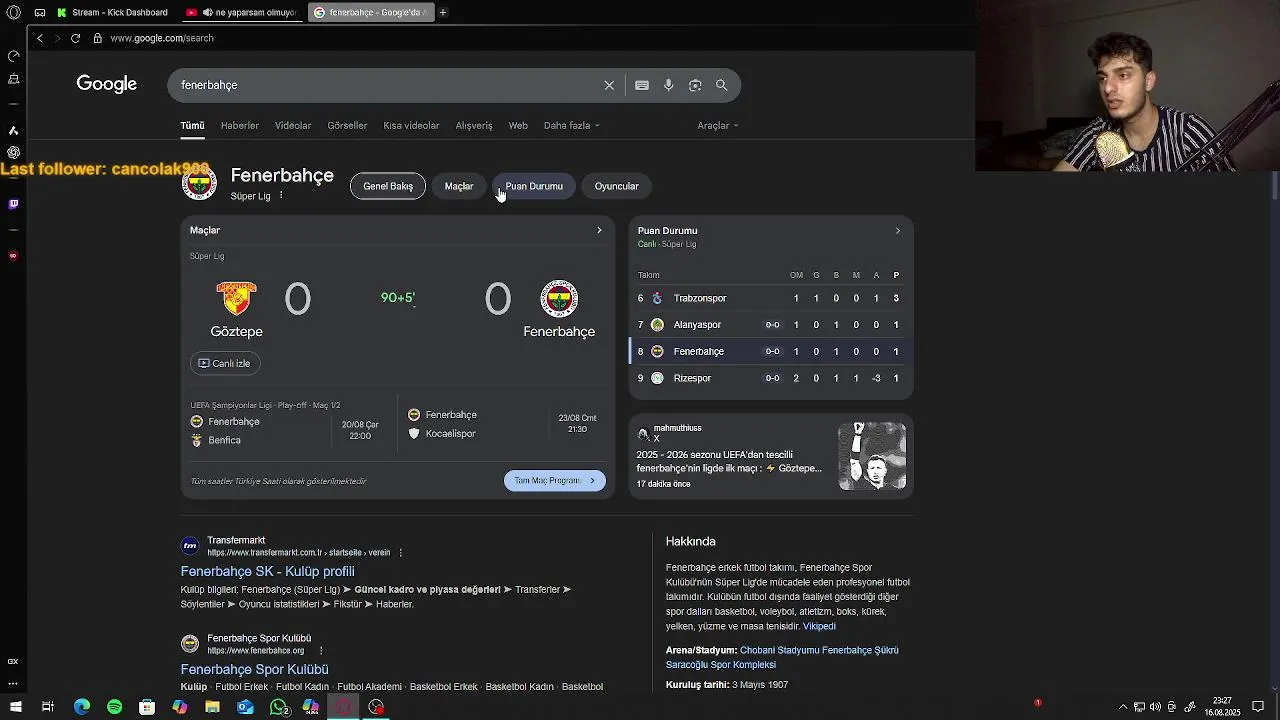The image size is (1280, 720).
Task: Switch to the Alışveriş search tab
Action: point(474,125)
